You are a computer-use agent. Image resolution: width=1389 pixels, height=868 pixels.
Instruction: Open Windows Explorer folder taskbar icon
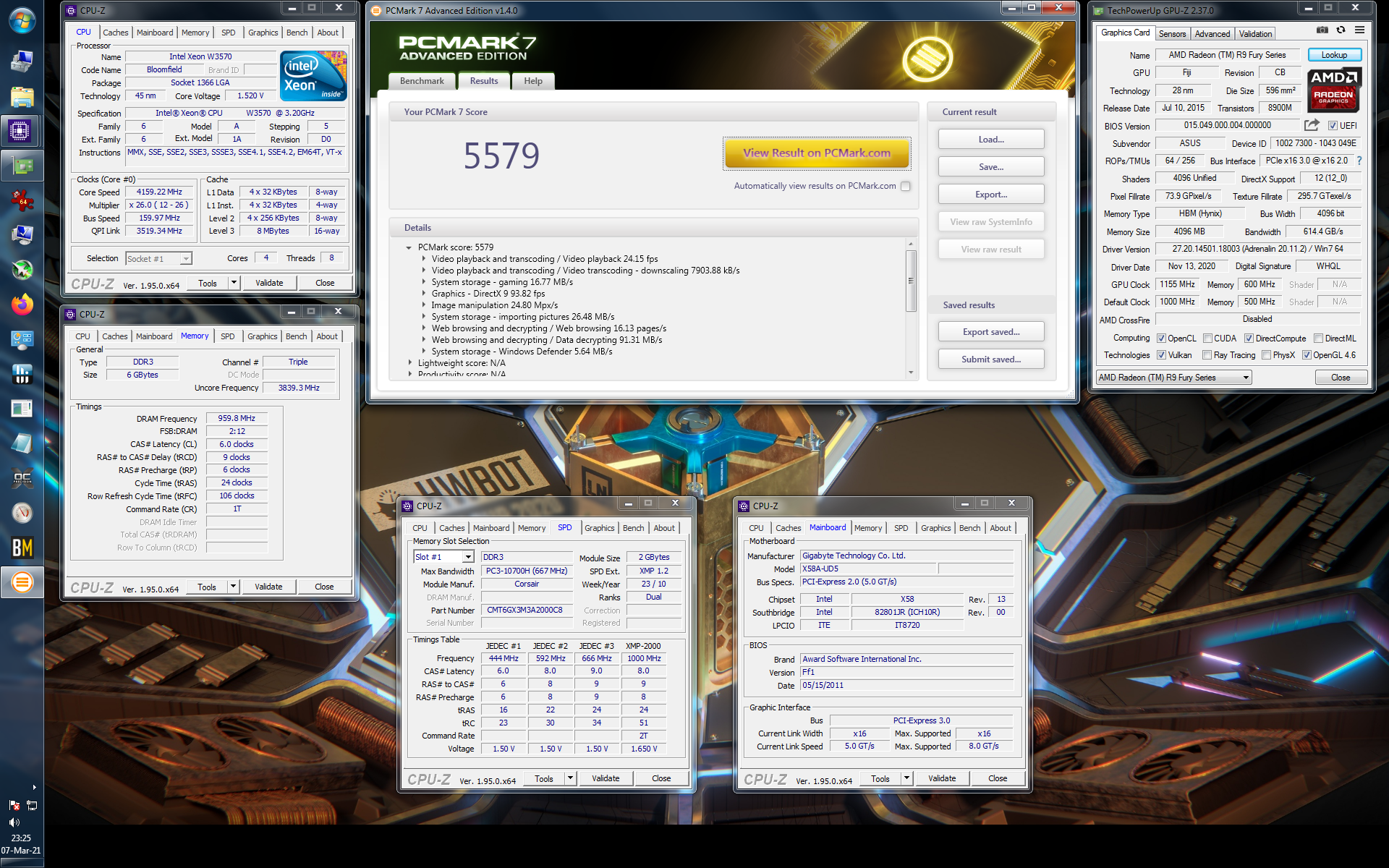pos(22,97)
